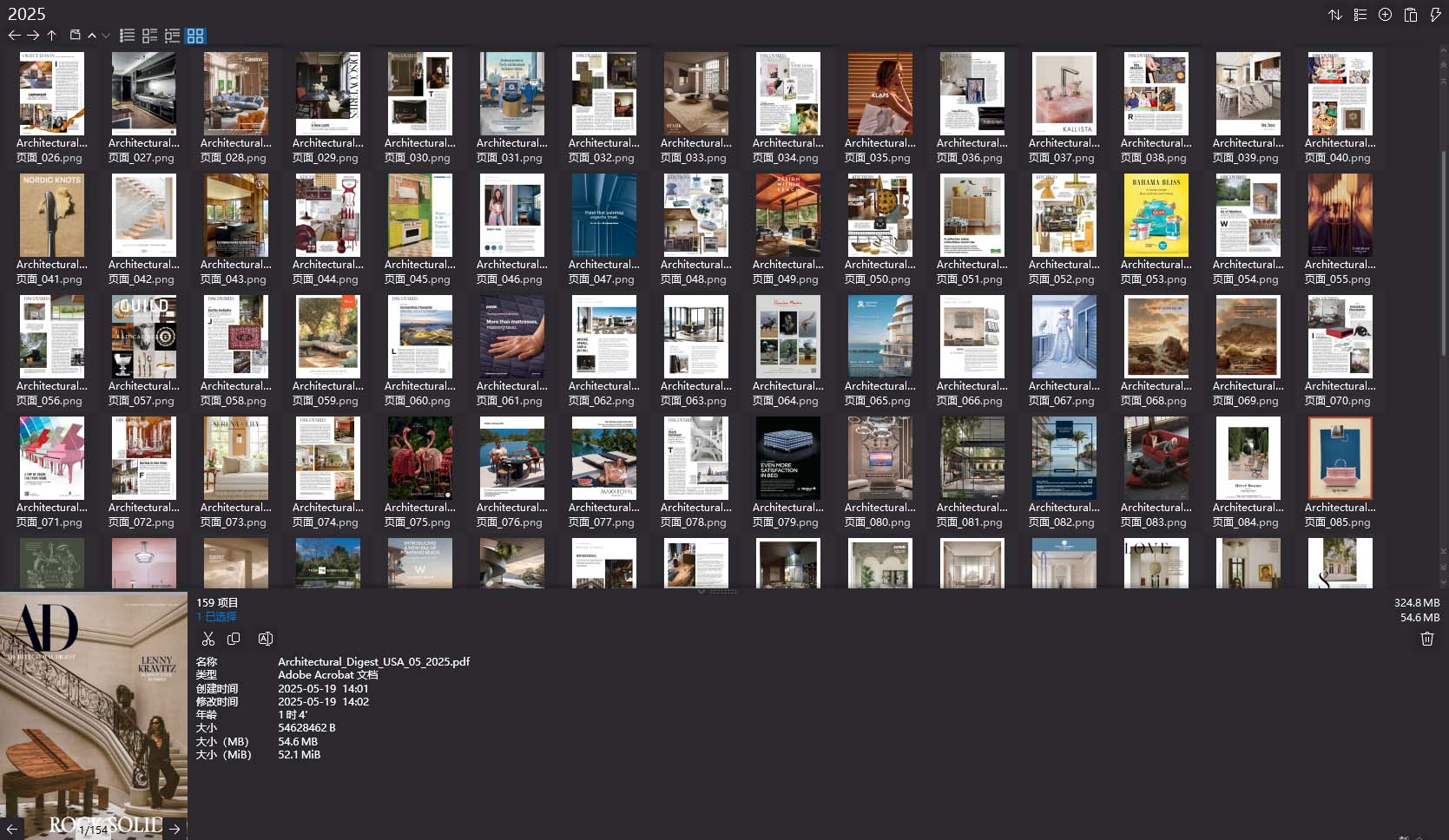1449x840 pixels.
Task: Click the downward chevron in navigation toolbar
Action: point(106,36)
